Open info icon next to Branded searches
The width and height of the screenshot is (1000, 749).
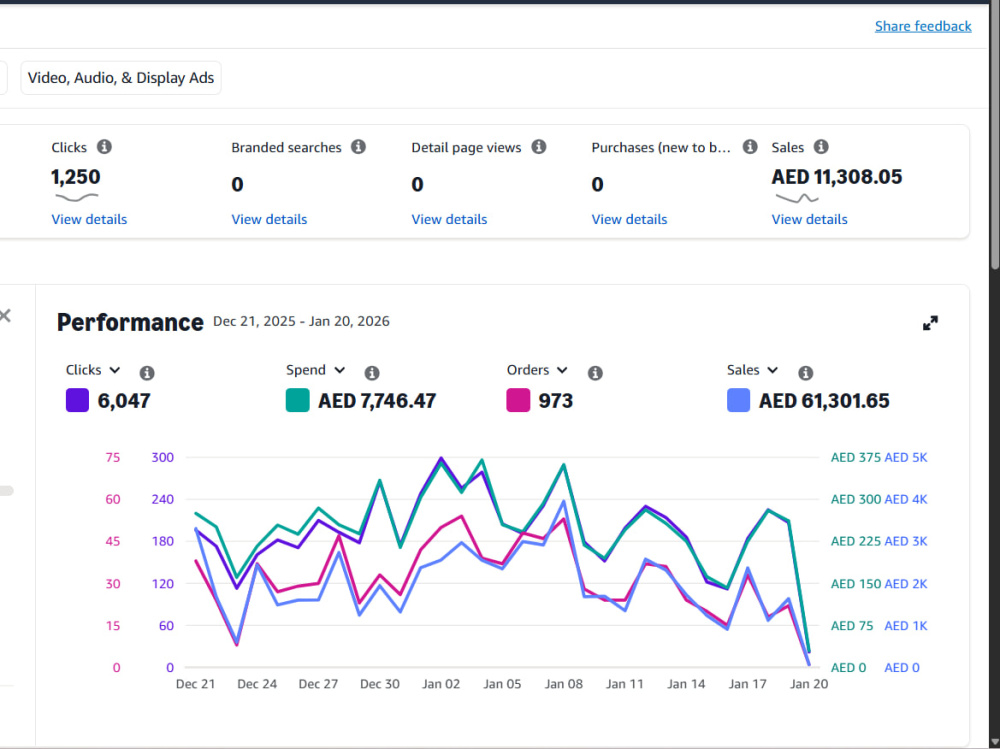coord(358,147)
